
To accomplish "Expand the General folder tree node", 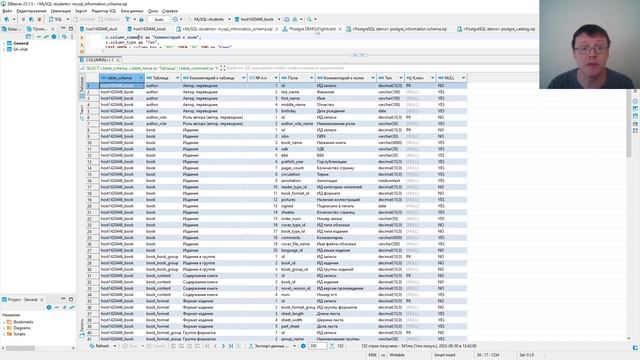I will click(4, 43).
